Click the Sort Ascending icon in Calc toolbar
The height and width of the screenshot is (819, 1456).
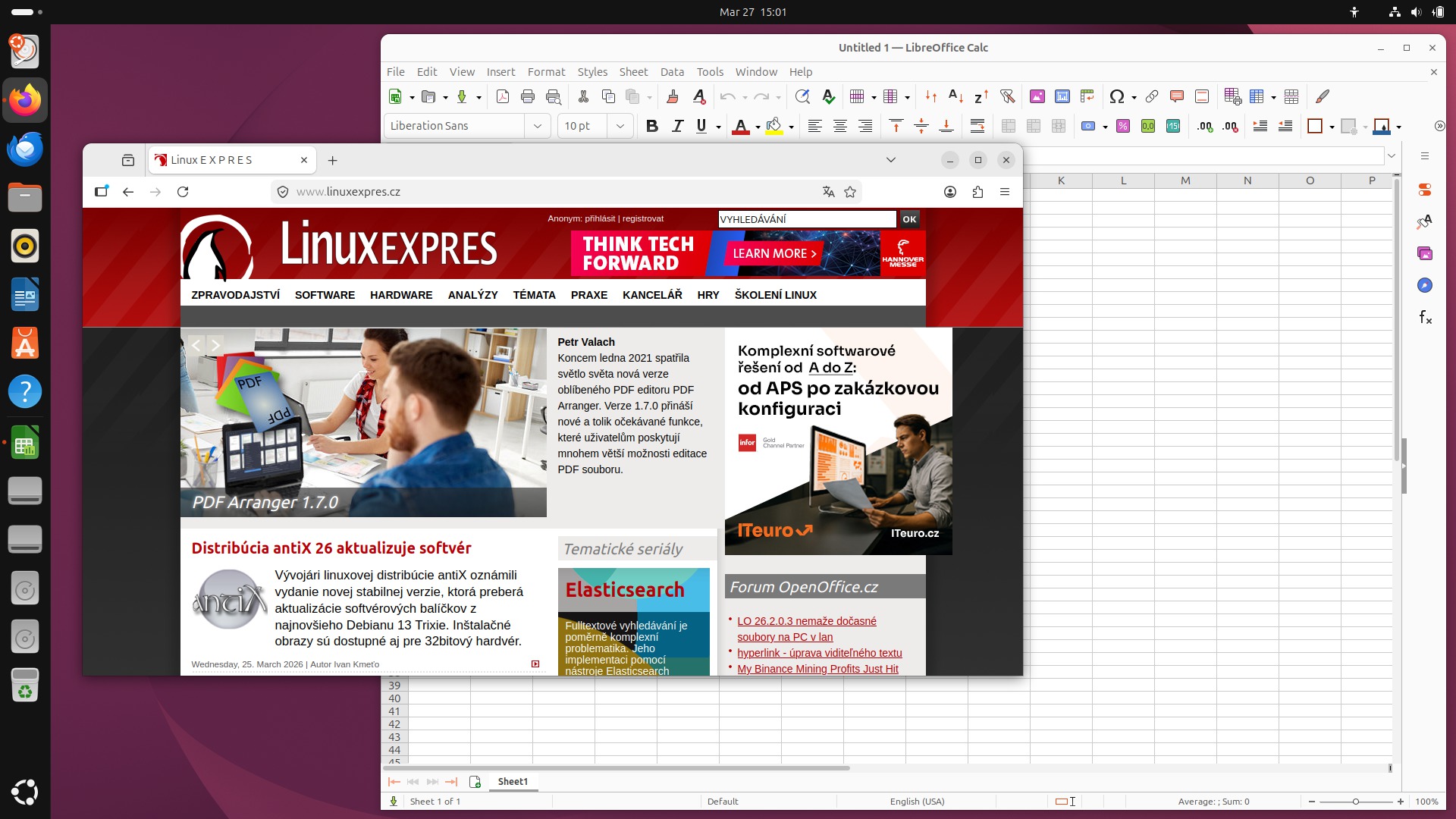coord(955,96)
